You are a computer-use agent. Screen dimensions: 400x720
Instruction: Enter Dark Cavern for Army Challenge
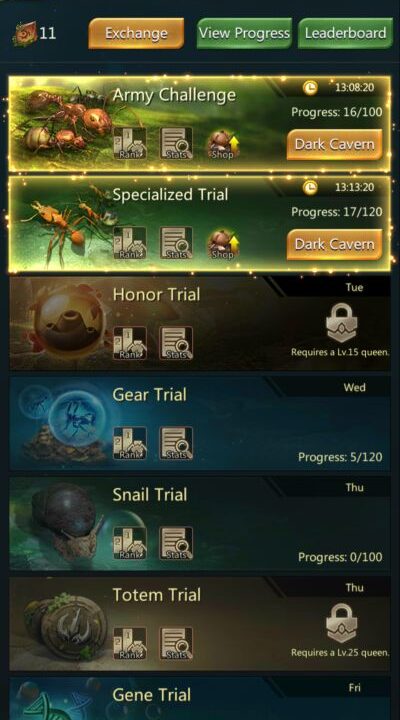click(x=334, y=144)
